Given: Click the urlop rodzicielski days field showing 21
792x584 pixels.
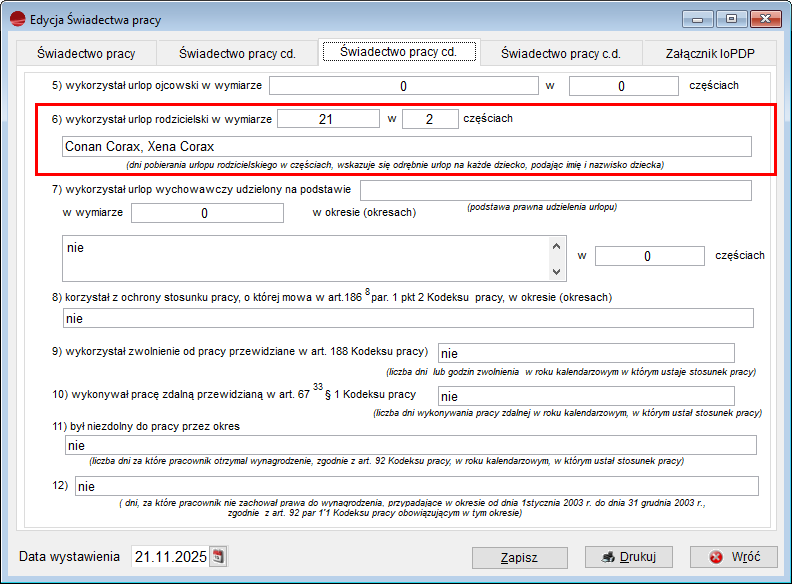Looking at the screenshot, I should pyautogui.click(x=328, y=119).
